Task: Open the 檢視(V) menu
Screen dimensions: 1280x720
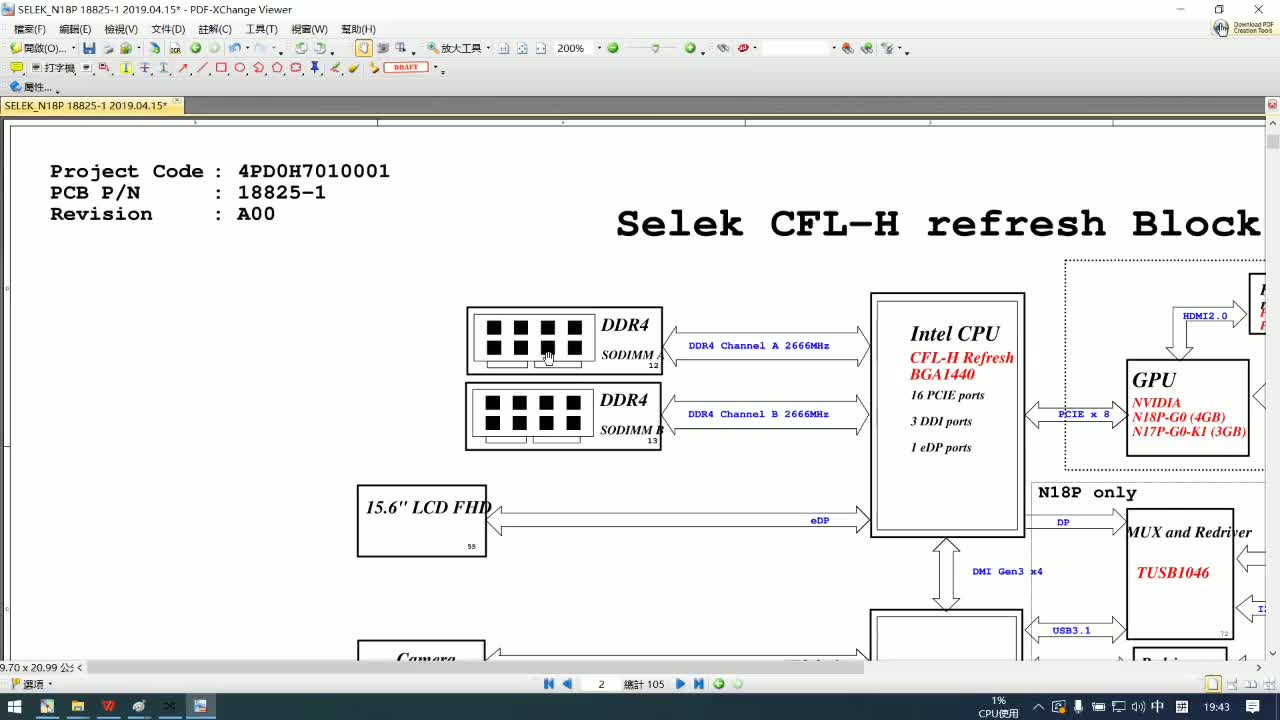Action: 121,29
